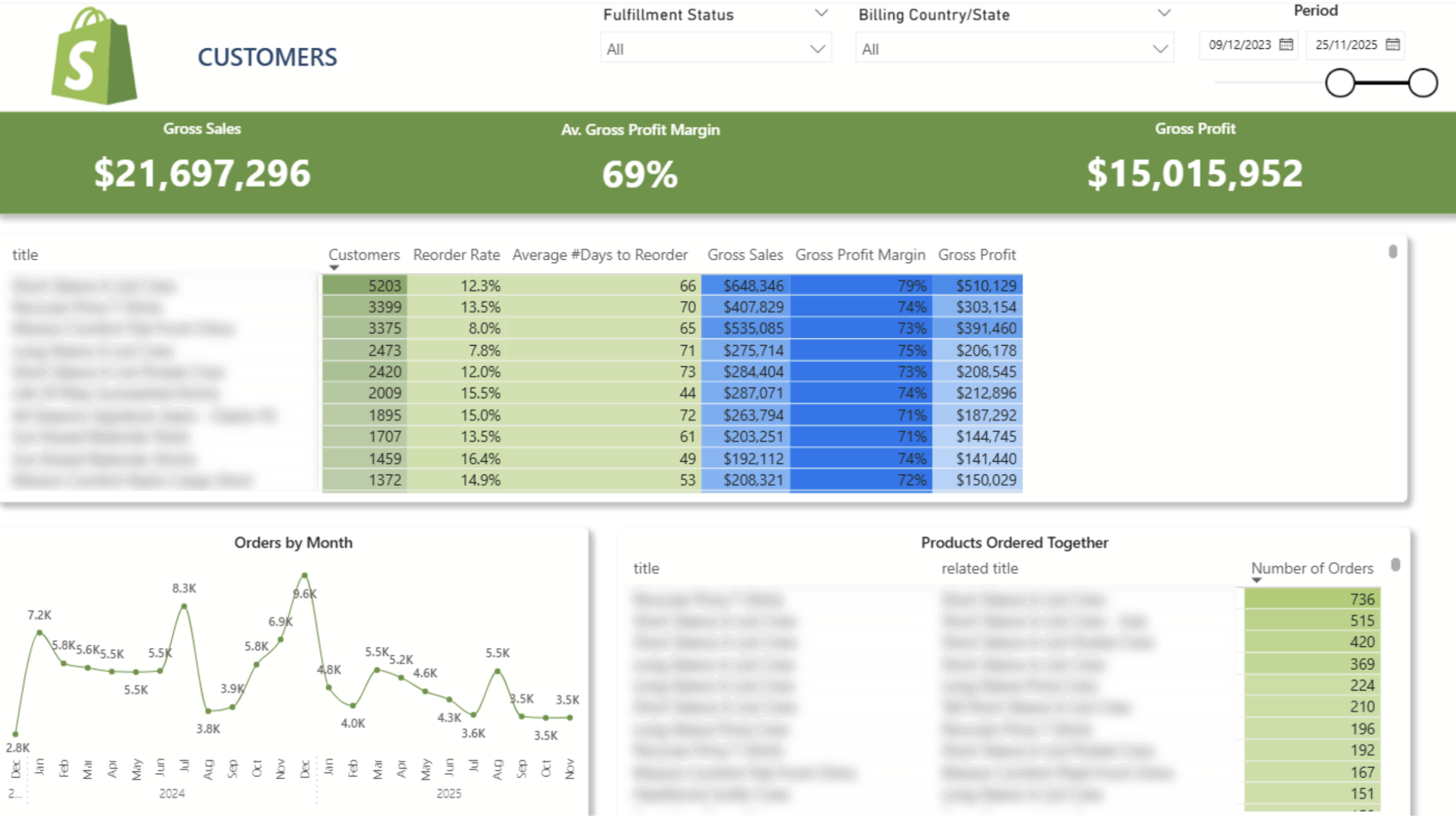Open the calendar picker for the end date
The image size is (1456, 818).
(x=1393, y=45)
